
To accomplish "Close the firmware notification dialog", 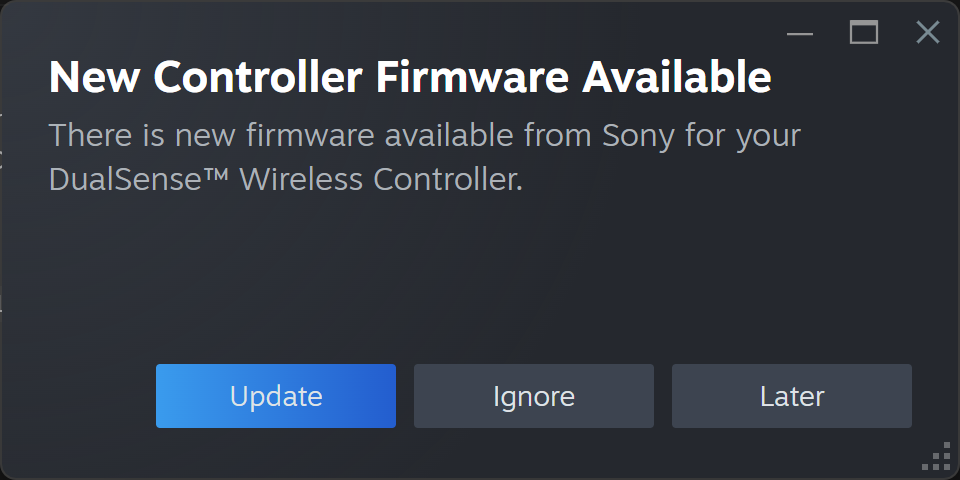I will pyautogui.click(x=928, y=33).
